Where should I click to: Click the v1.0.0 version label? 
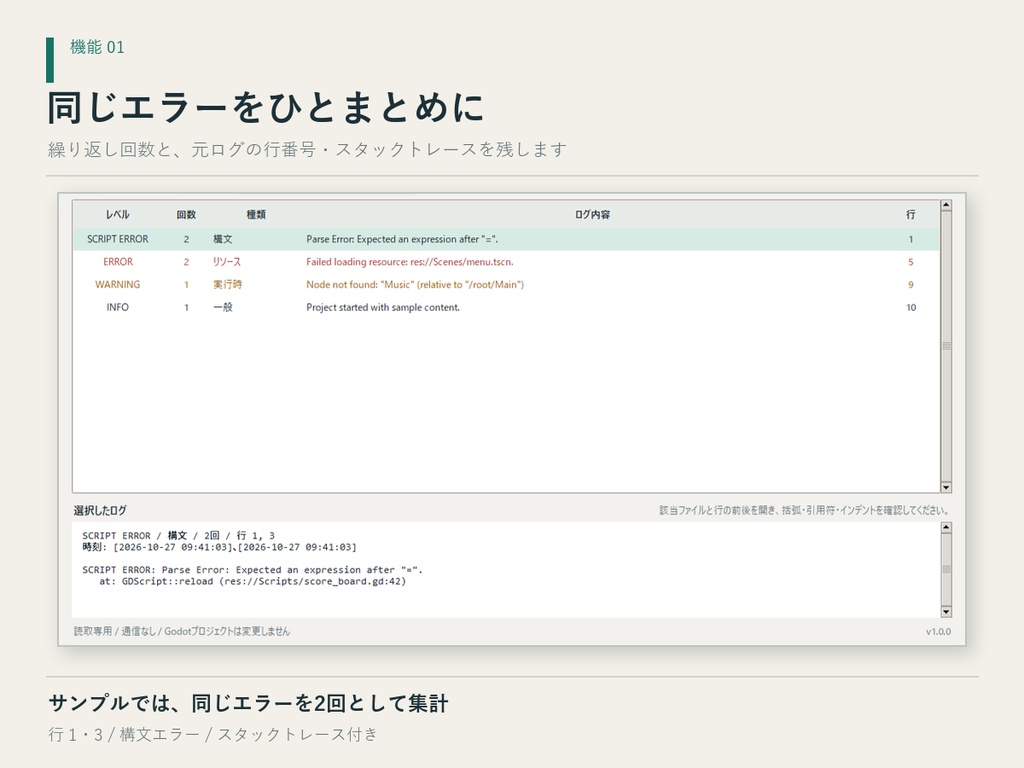tap(938, 632)
